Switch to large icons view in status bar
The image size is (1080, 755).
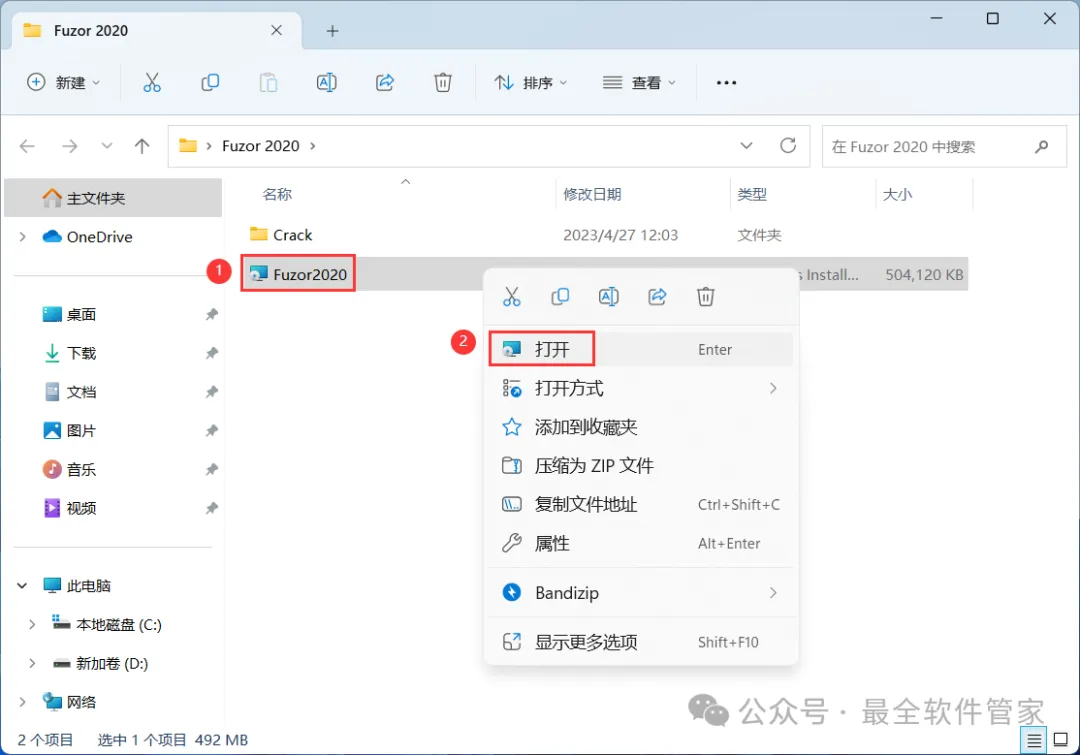[1061, 741]
